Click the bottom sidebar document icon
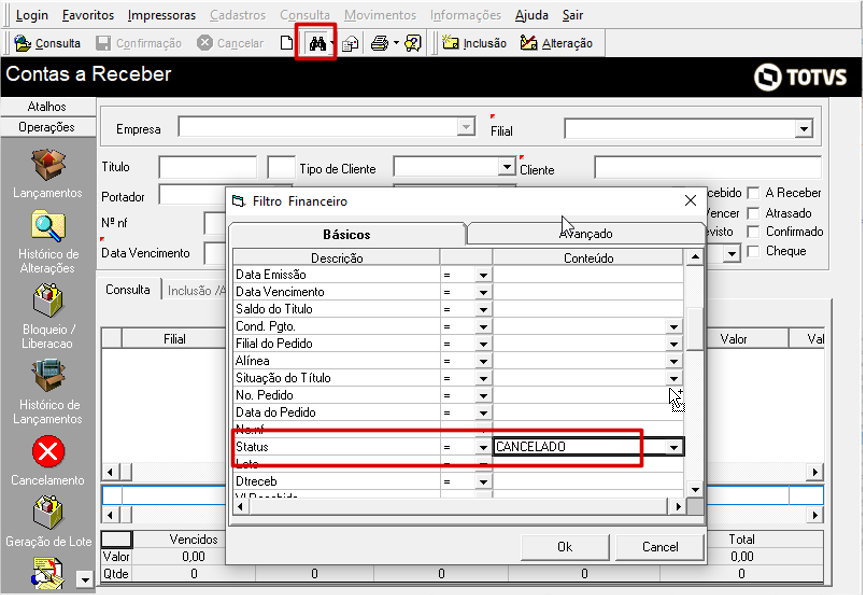This screenshot has width=863, height=595. pos(48,574)
